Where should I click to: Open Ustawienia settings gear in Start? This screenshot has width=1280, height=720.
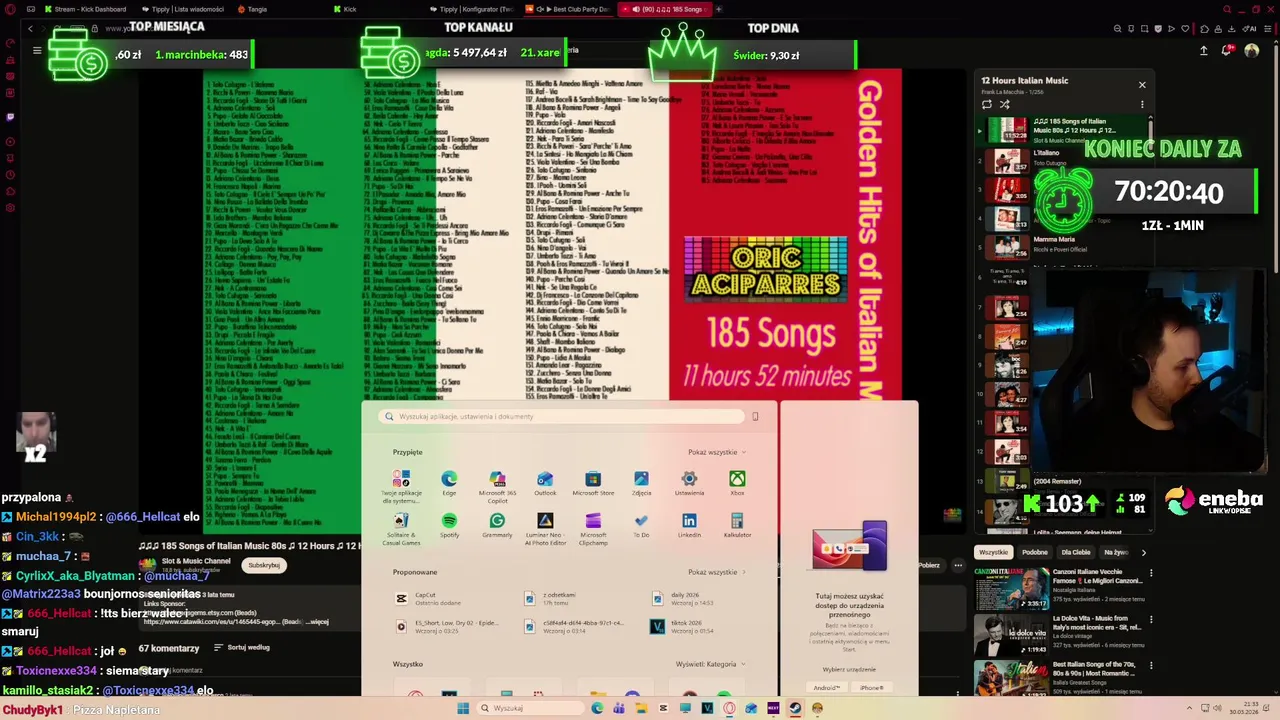tap(689, 483)
